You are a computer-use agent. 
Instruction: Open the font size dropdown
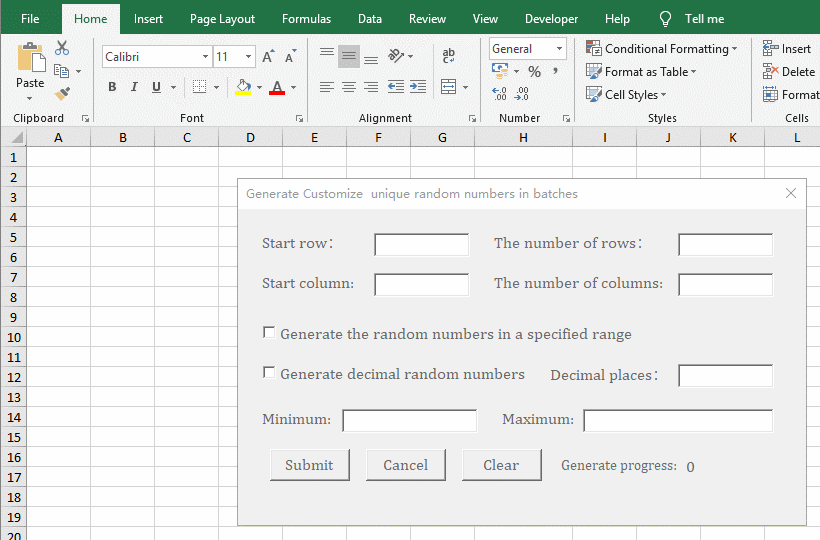click(248, 56)
